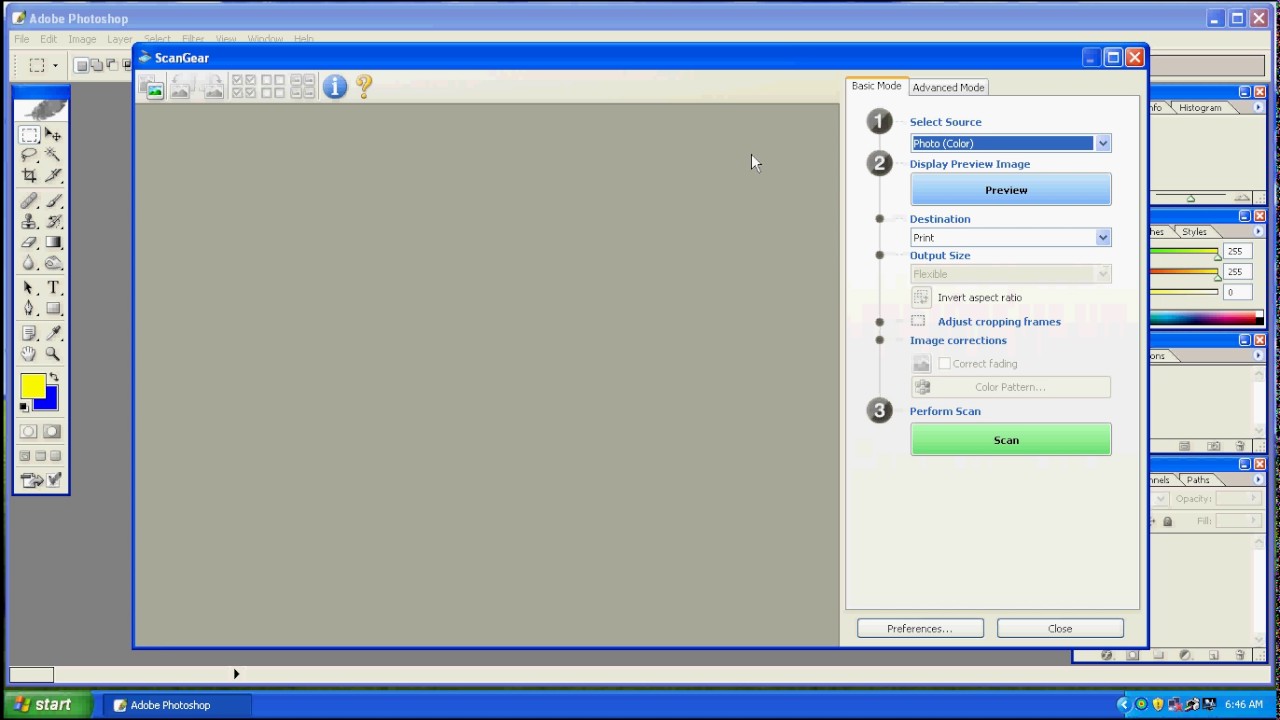The width and height of the screenshot is (1280, 720).
Task: Click the Invert aspect ratio button
Action: click(x=921, y=297)
